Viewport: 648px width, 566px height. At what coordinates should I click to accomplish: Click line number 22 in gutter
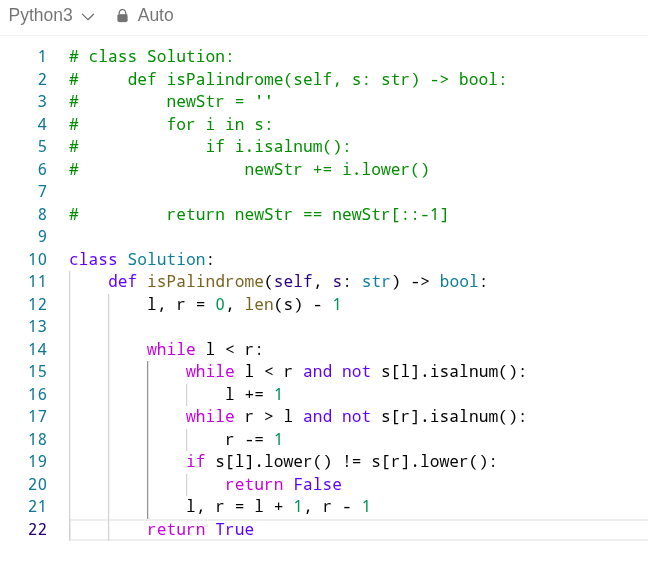[x=37, y=530]
